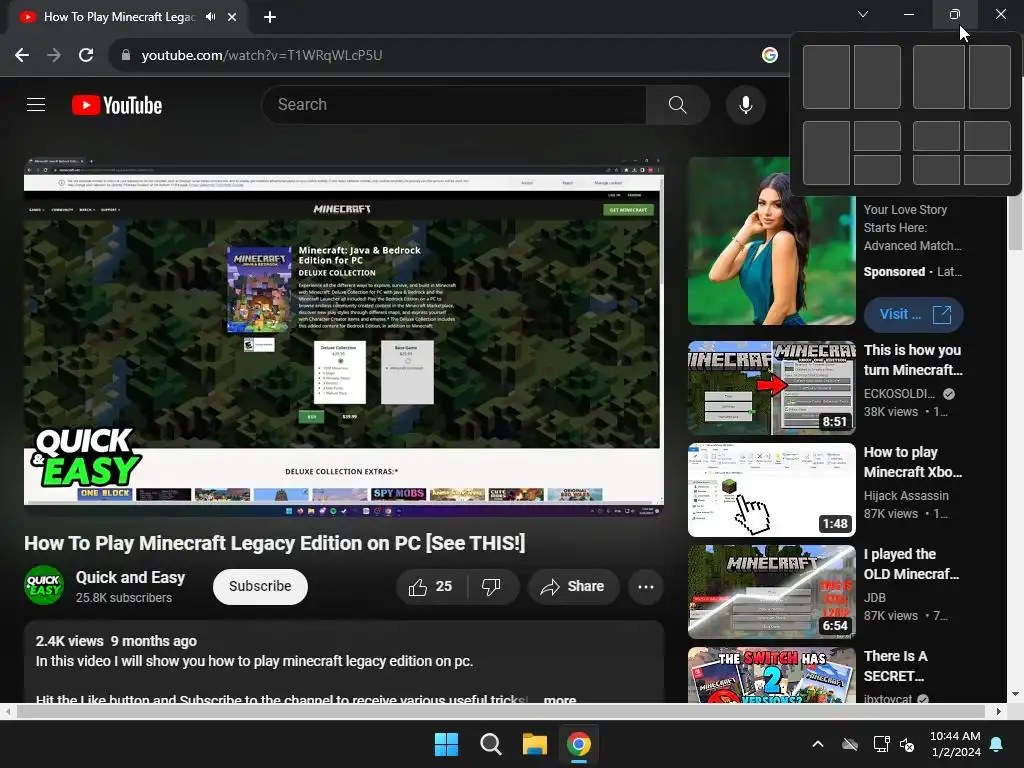
Task: Open 'This is how you turn Minecraft' thumbnail
Action: tap(771, 388)
